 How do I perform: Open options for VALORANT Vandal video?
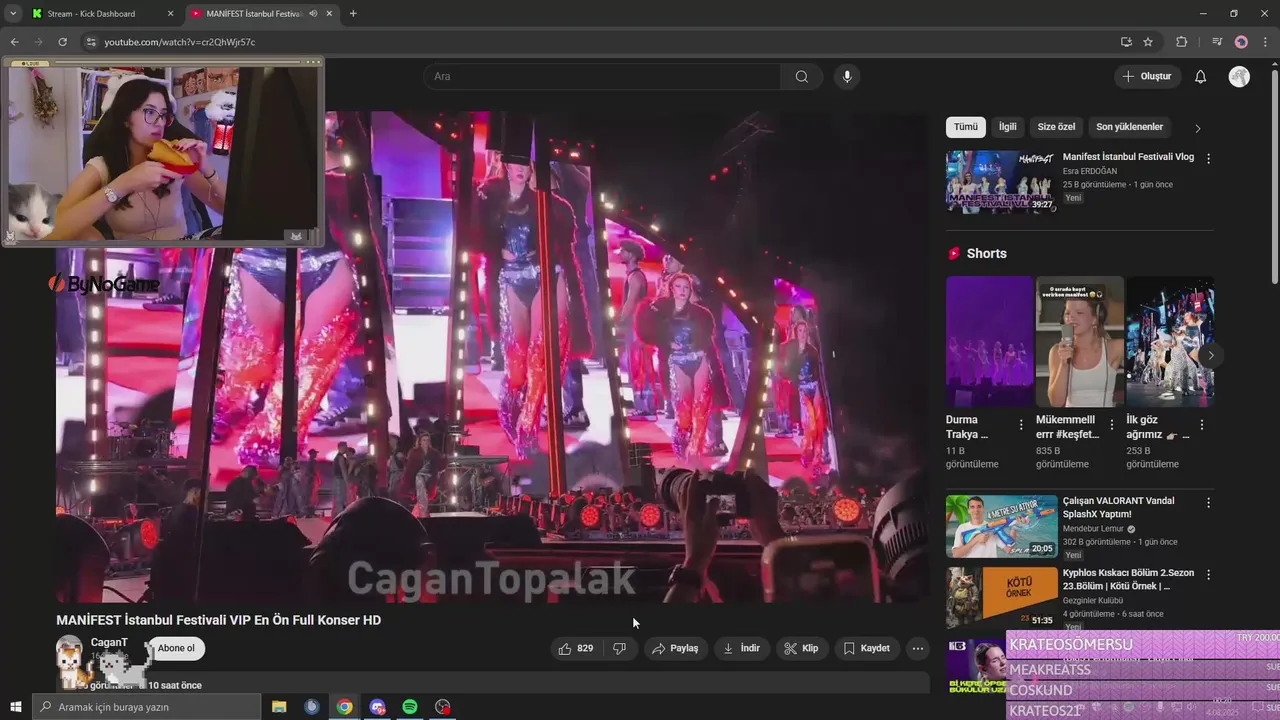coord(1208,502)
